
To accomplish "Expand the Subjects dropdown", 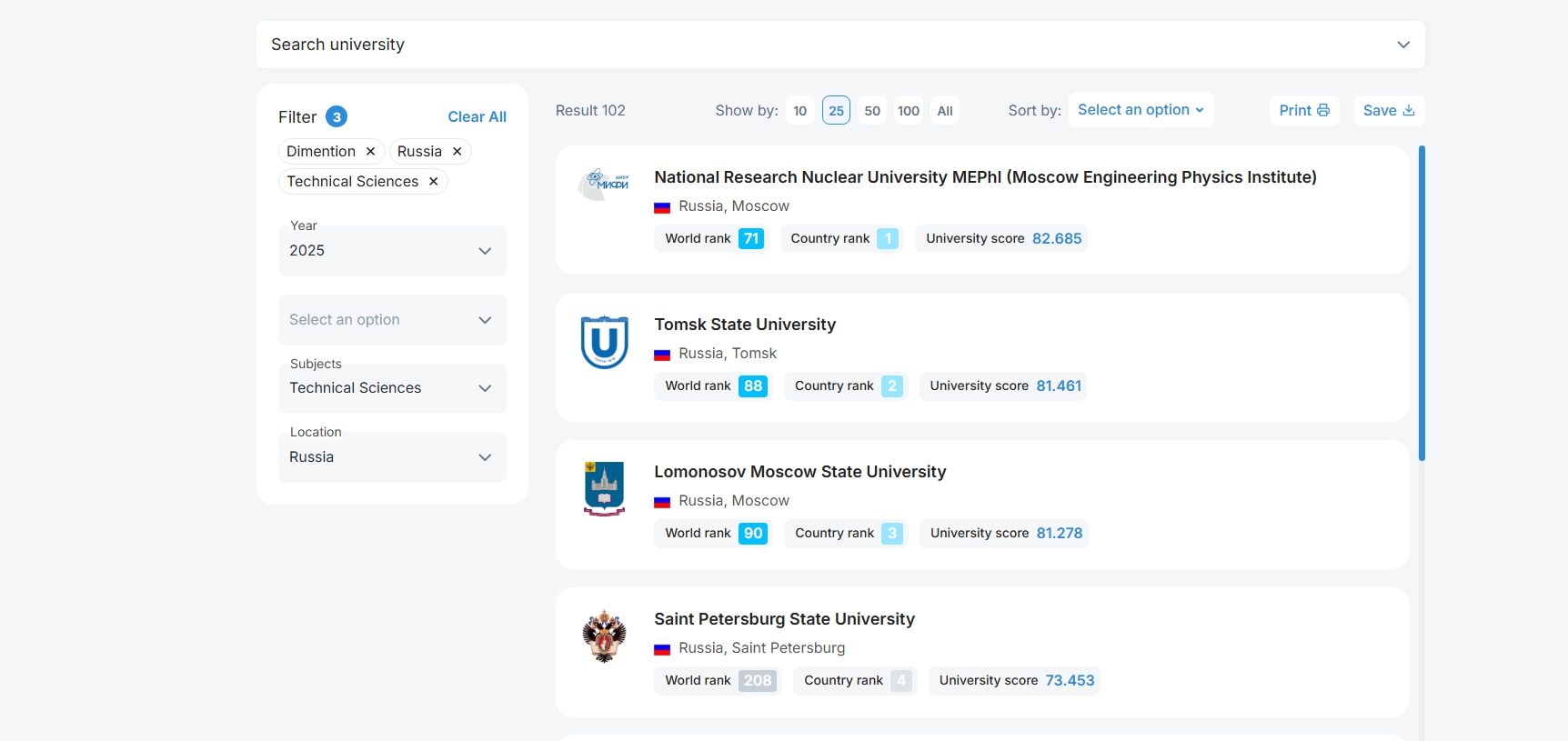I will (392, 388).
